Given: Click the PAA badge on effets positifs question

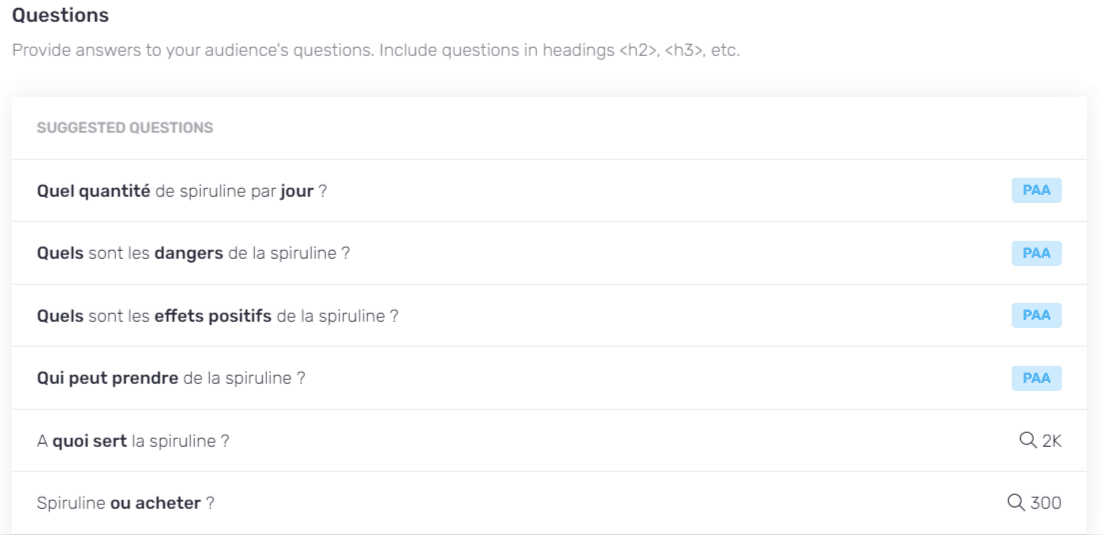Looking at the screenshot, I should pyautogui.click(x=1036, y=316).
